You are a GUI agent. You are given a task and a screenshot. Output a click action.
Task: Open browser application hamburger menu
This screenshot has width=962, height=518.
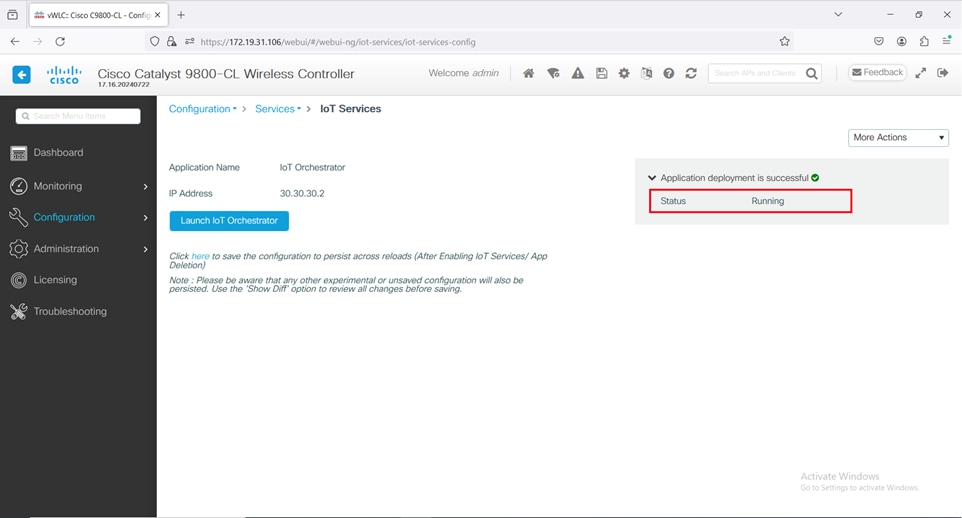click(x=947, y=41)
